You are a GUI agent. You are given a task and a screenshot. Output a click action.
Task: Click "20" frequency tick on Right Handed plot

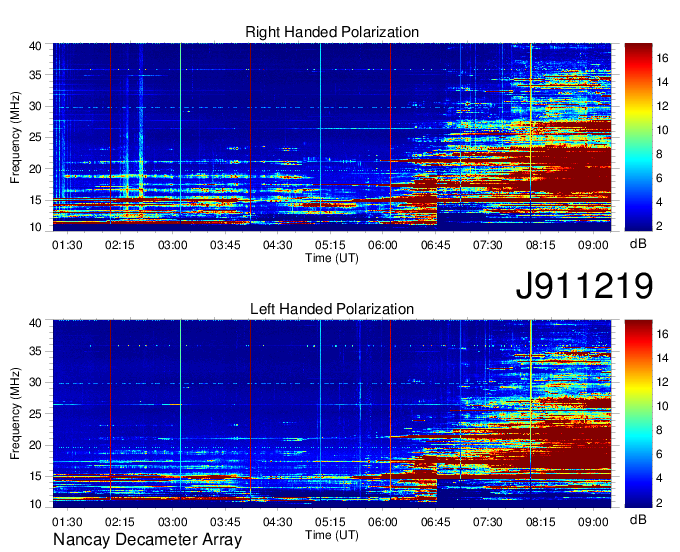pyautogui.click(x=35, y=169)
